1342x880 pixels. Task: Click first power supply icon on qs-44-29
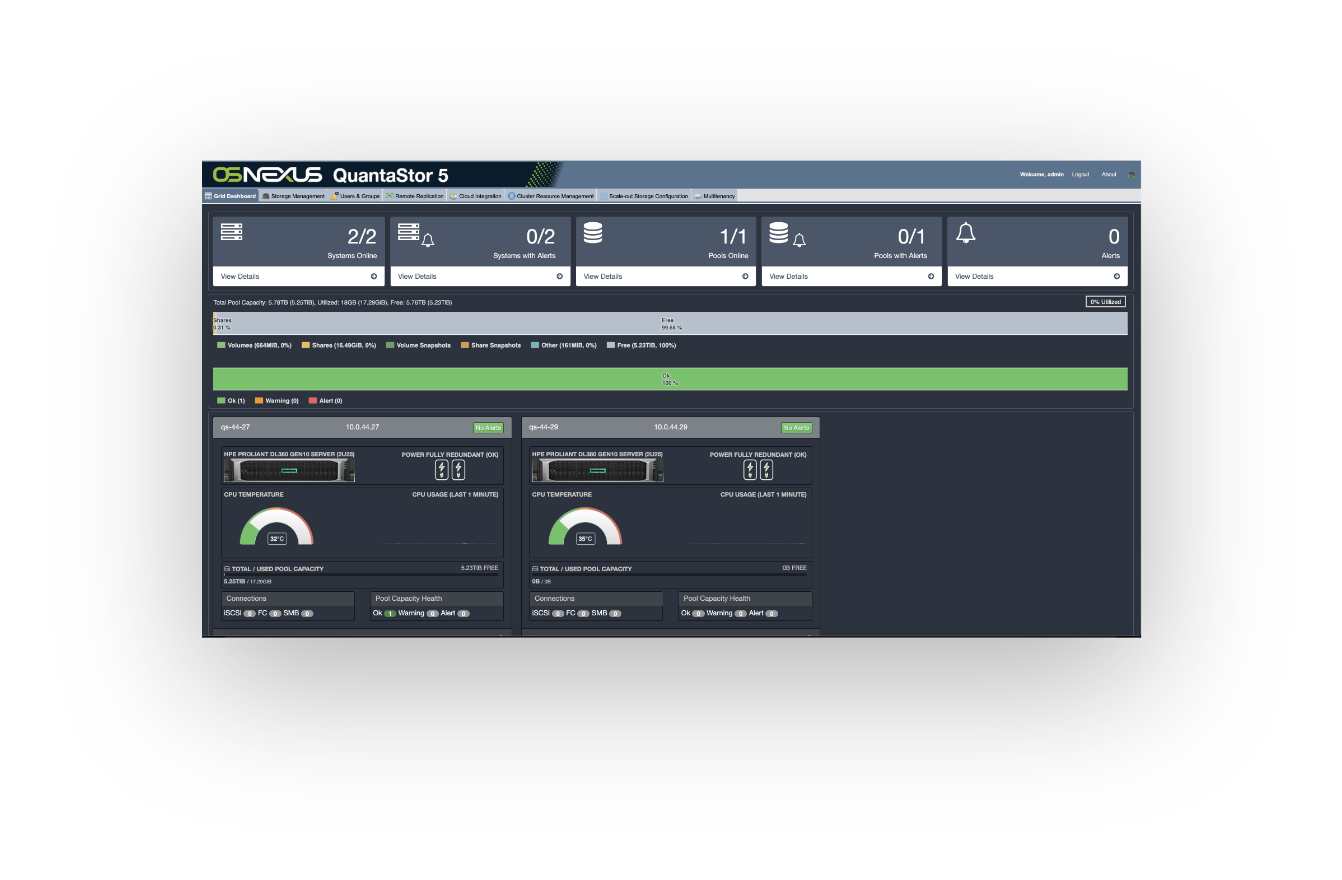coord(750,469)
